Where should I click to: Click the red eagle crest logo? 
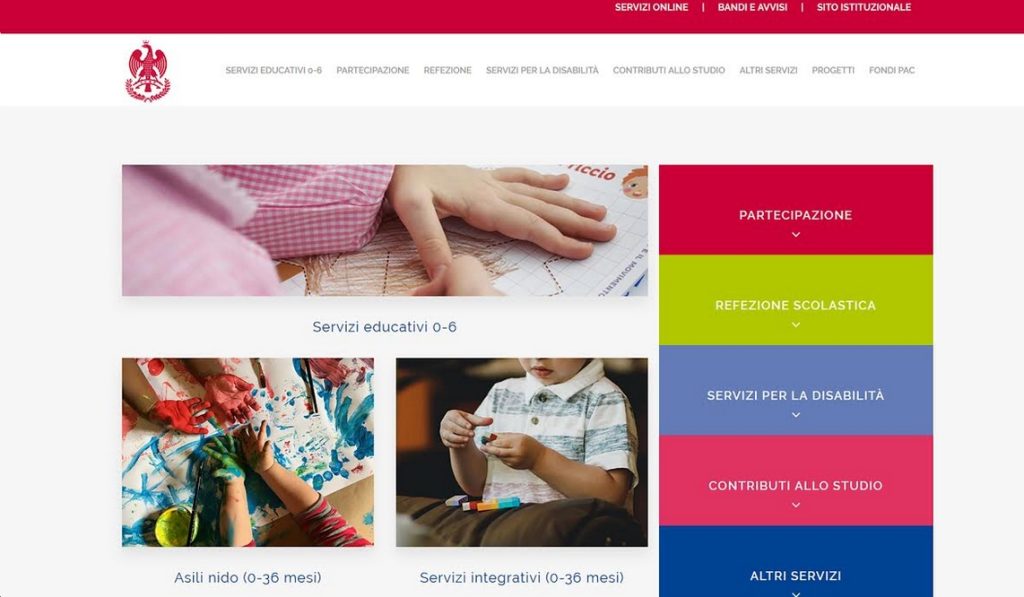148,71
